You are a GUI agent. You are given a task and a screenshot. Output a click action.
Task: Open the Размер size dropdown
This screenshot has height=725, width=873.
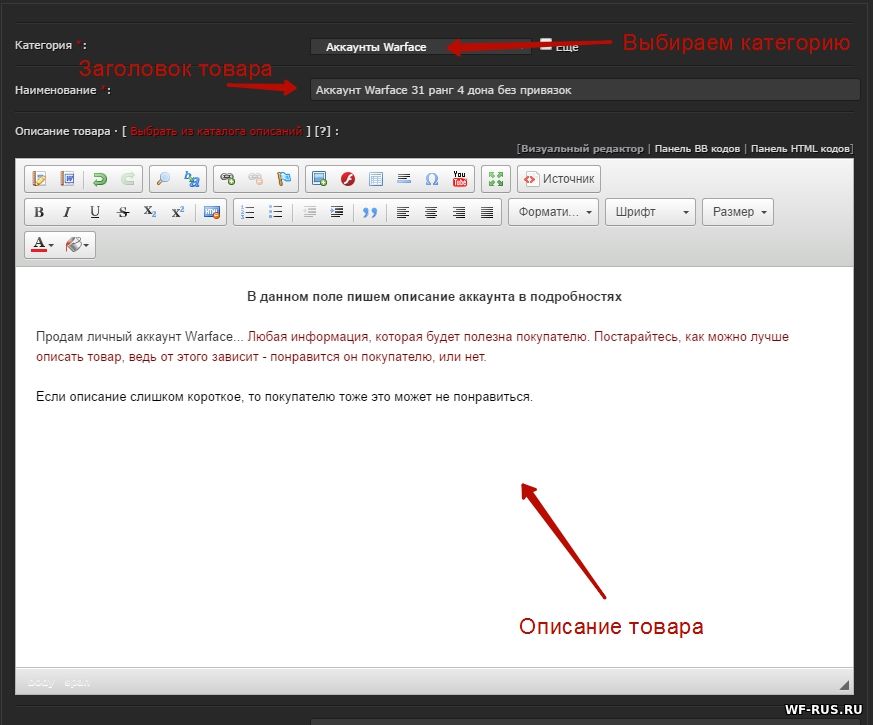tap(738, 212)
